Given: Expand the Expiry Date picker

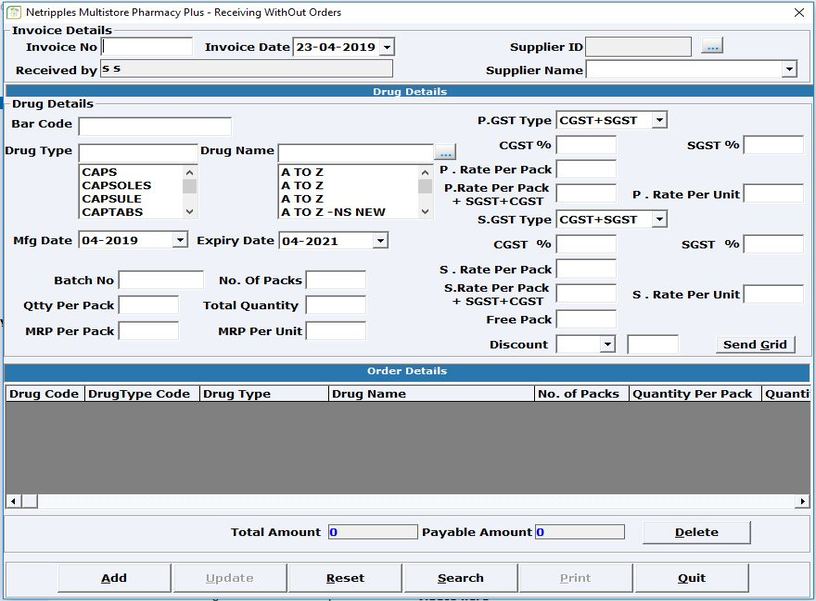Looking at the screenshot, I should (380, 241).
